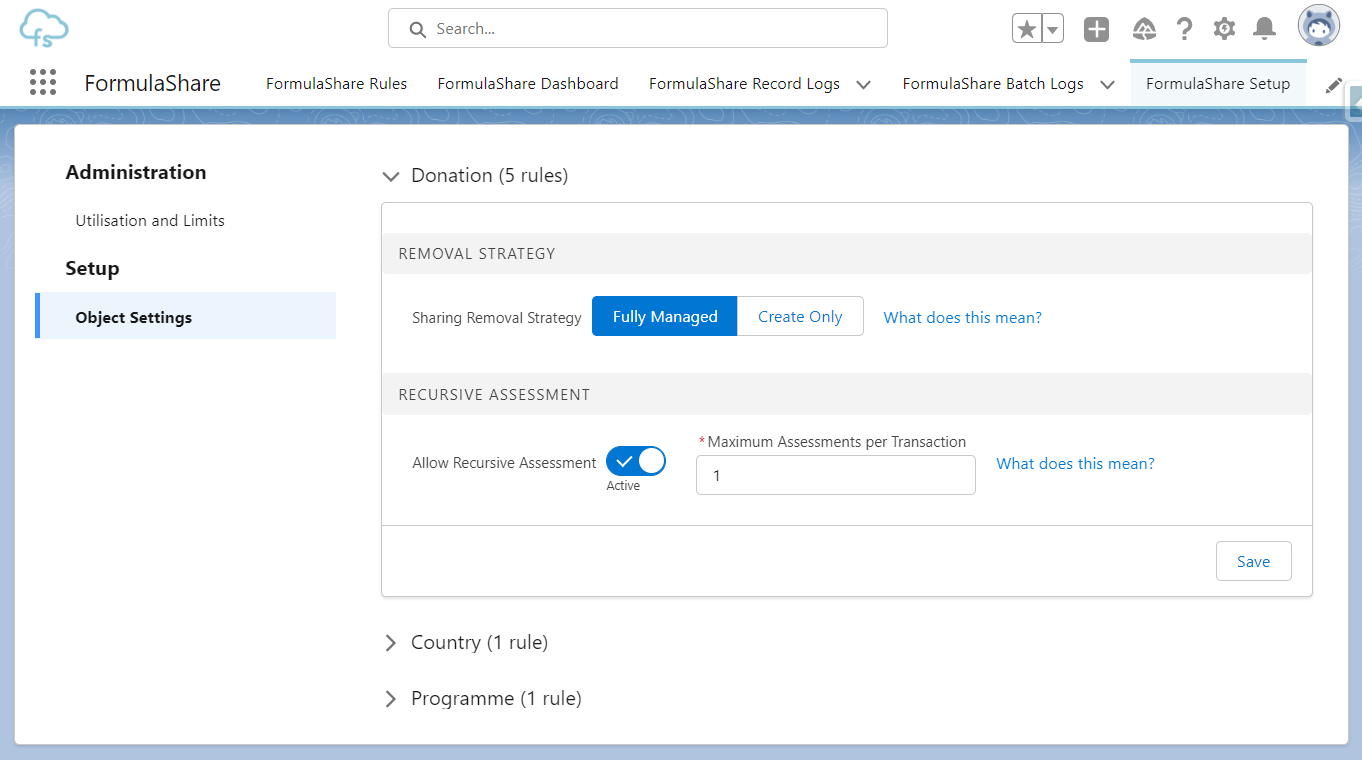Open the FormulaShare Rules tab
Screen dimensions: 1362x760
pyautogui.click(x=336, y=83)
